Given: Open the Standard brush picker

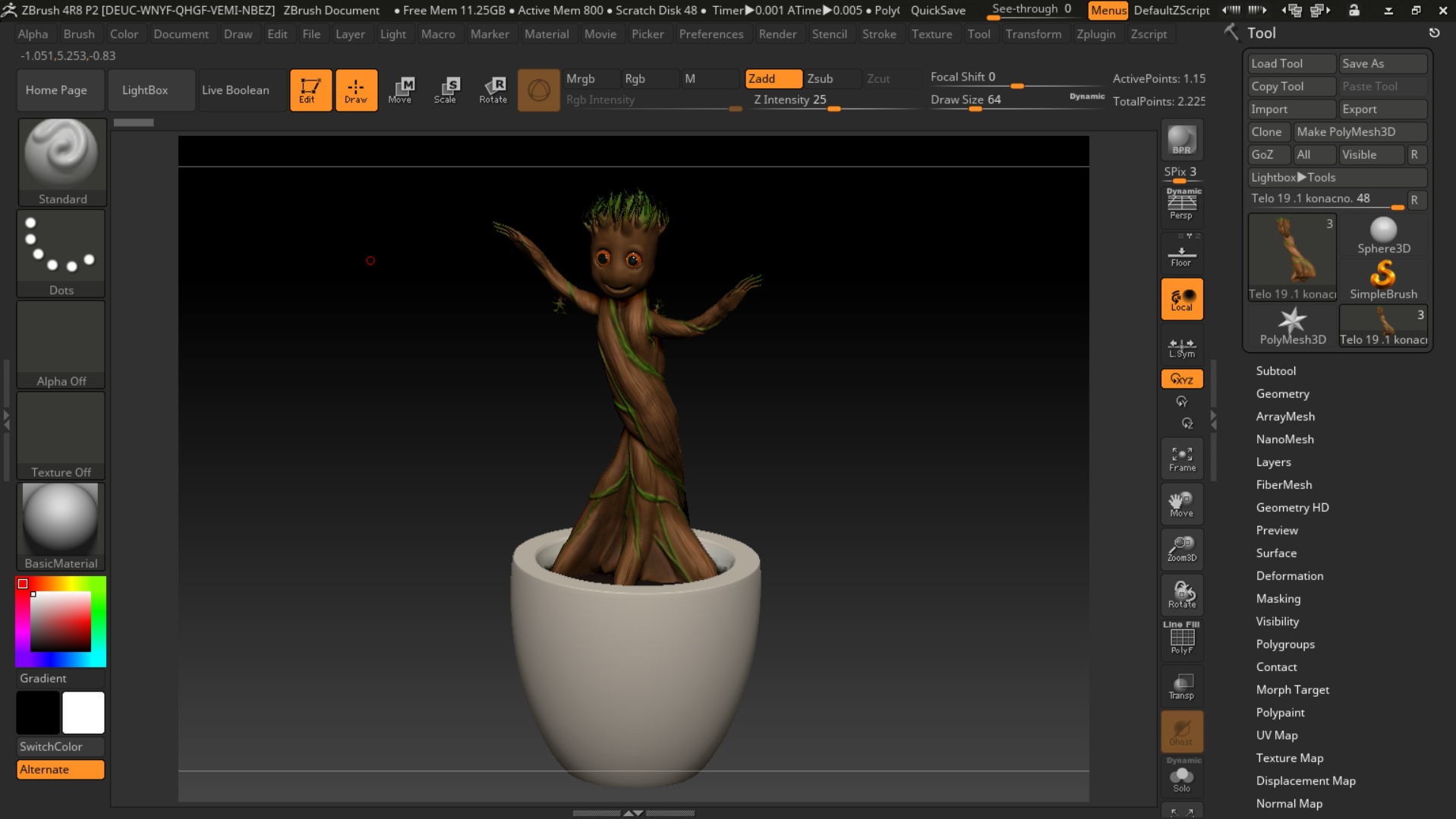Looking at the screenshot, I should 61,162.
